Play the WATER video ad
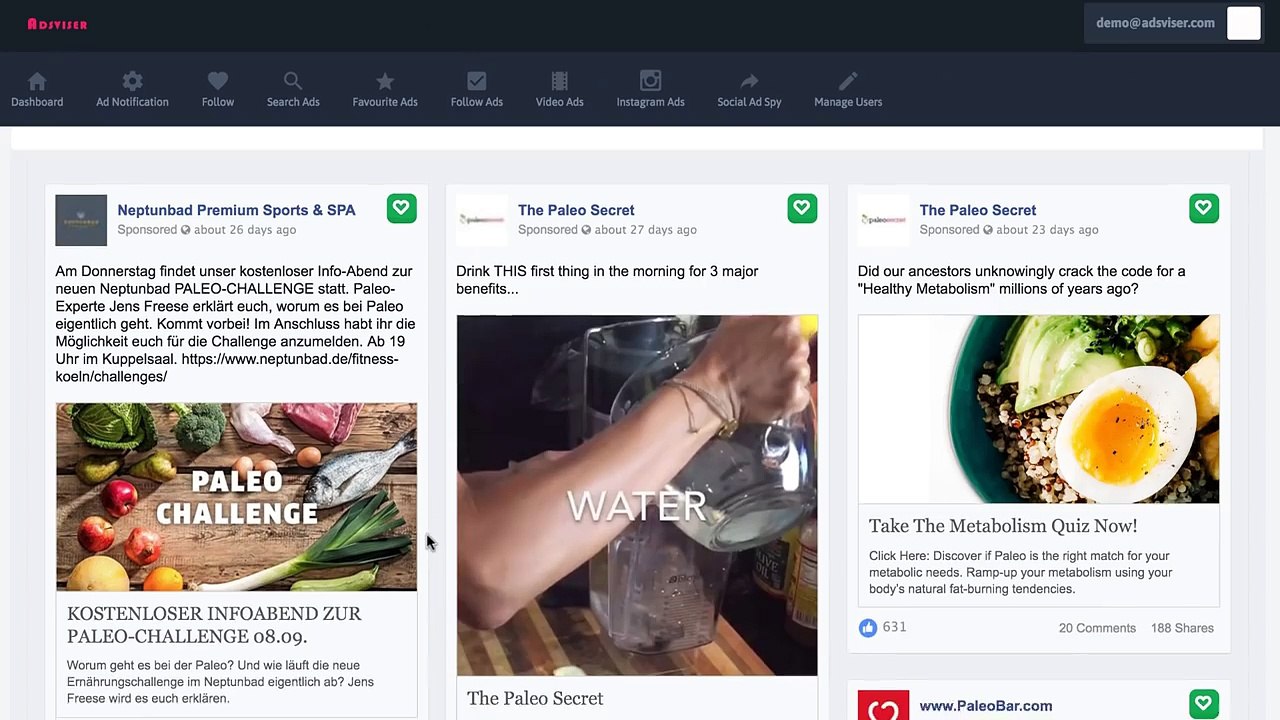The height and width of the screenshot is (720, 1280). coord(637,496)
